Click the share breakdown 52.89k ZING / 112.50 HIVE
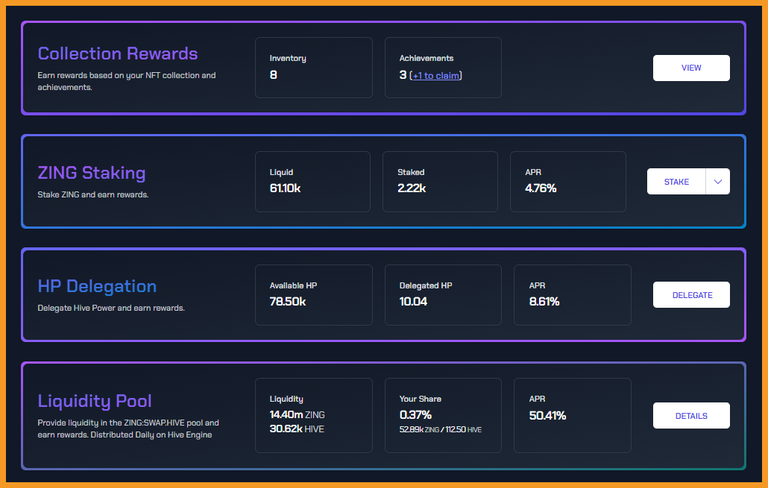Viewport: 768px width, 488px height. (x=440, y=430)
